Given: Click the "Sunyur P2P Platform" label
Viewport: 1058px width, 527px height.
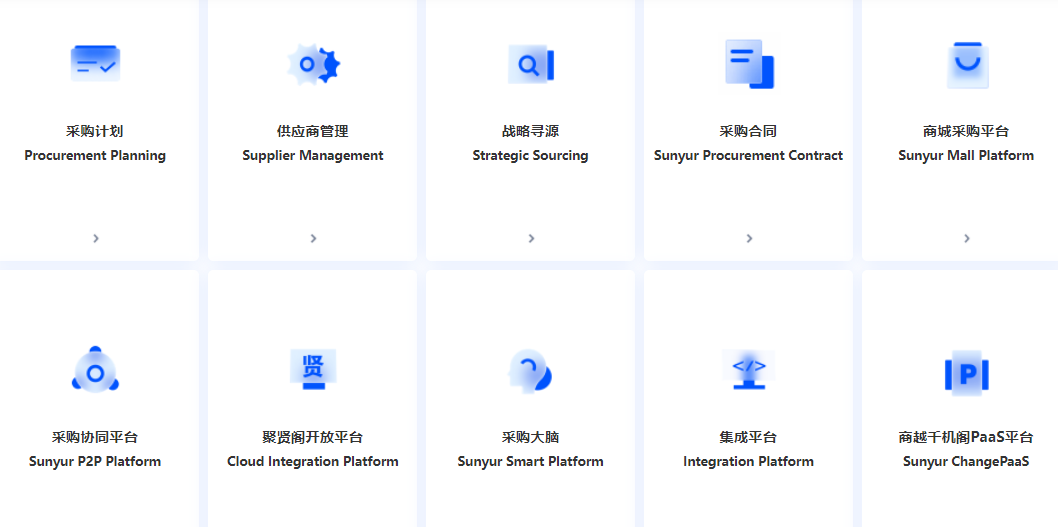Looking at the screenshot, I should (x=95, y=462).
